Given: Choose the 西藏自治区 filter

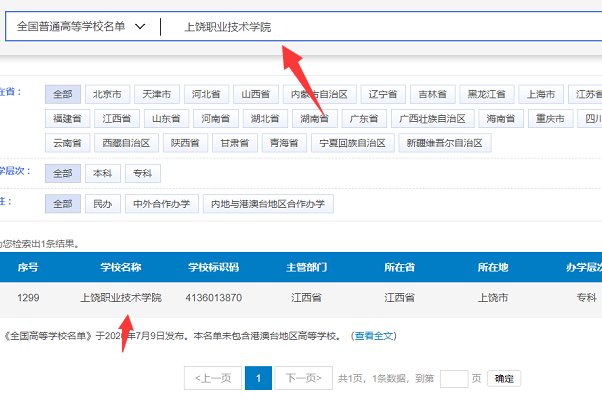Looking at the screenshot, I should [x=126, y=143].
